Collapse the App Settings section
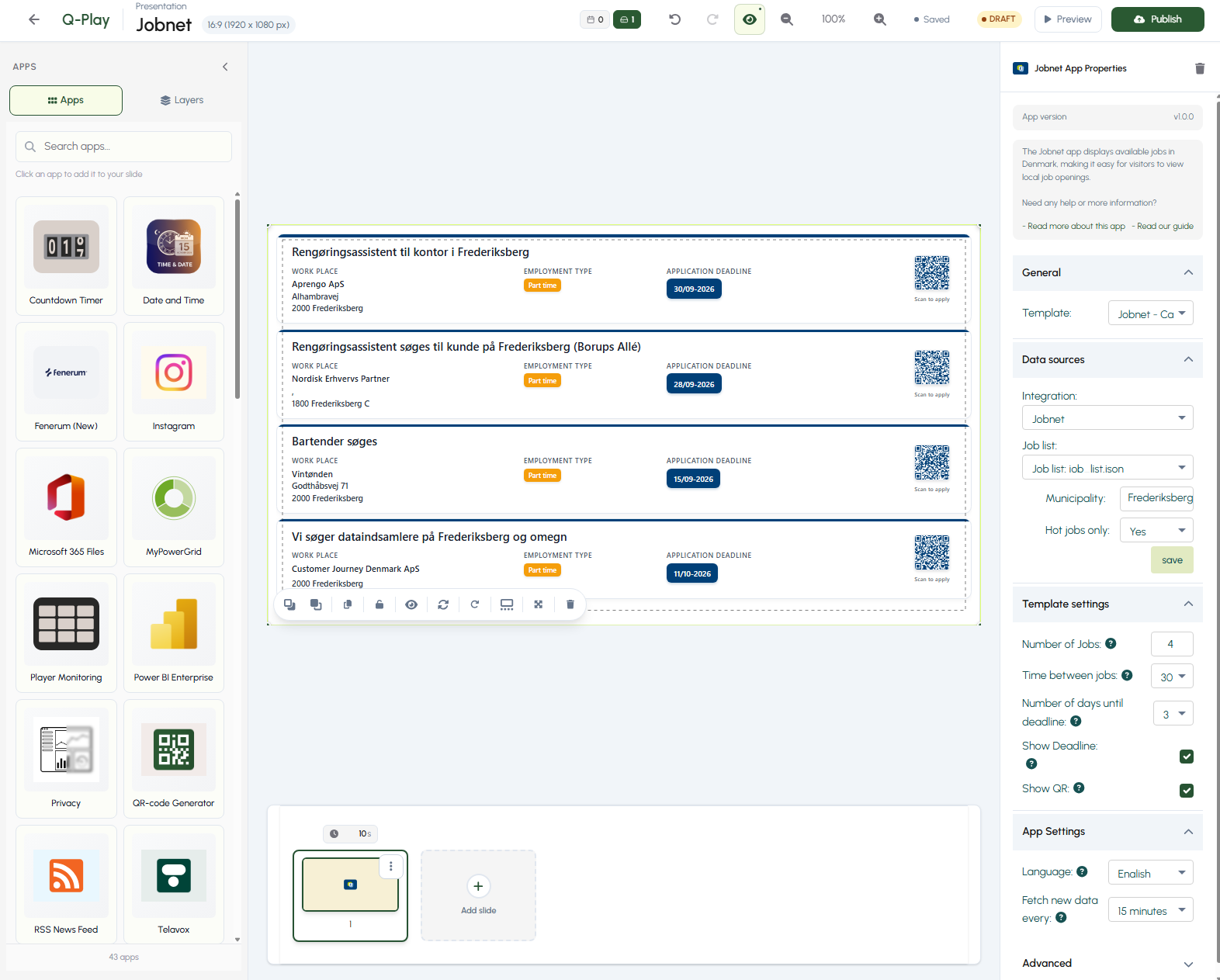1220x980 pixels. point(1107,831)
